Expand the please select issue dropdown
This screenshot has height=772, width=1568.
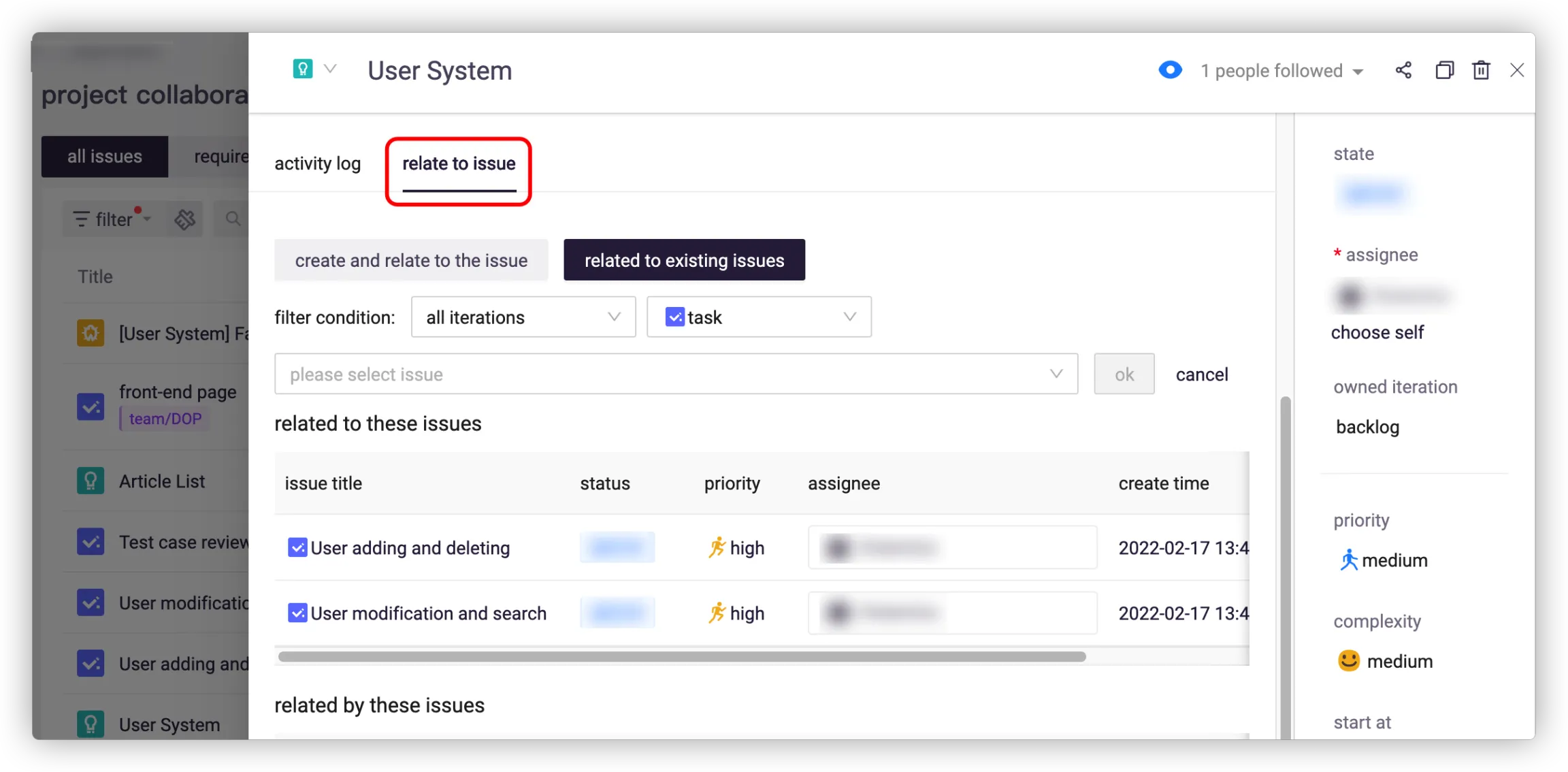coord(675,374)
